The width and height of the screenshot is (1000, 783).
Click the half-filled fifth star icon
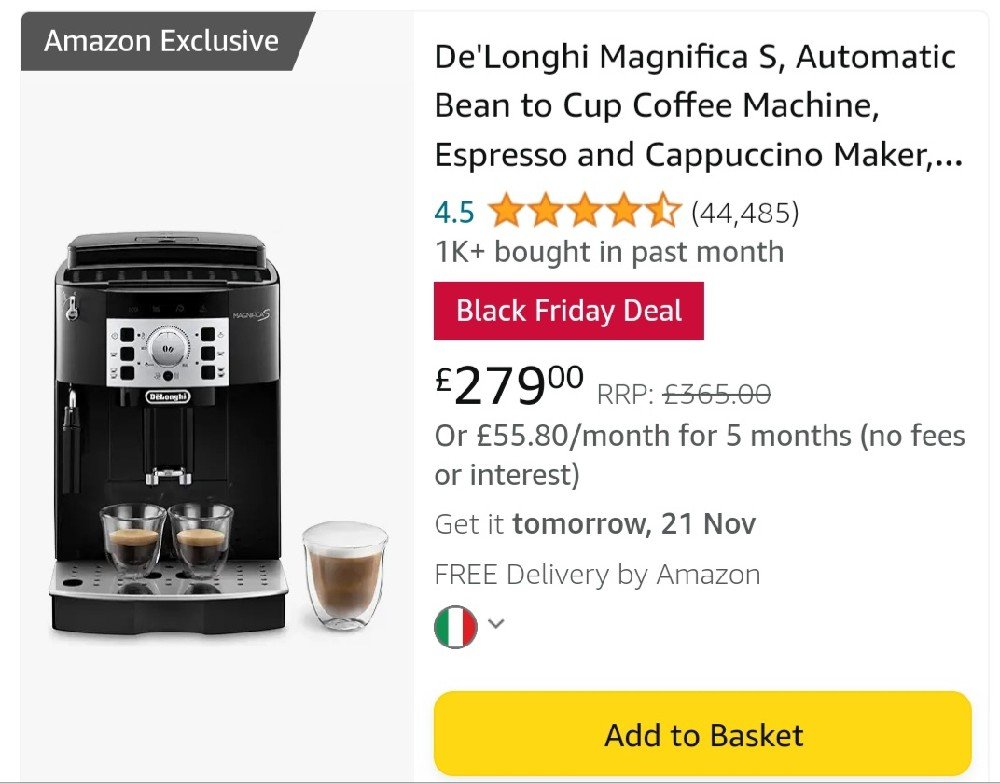(x=663, y=210)
